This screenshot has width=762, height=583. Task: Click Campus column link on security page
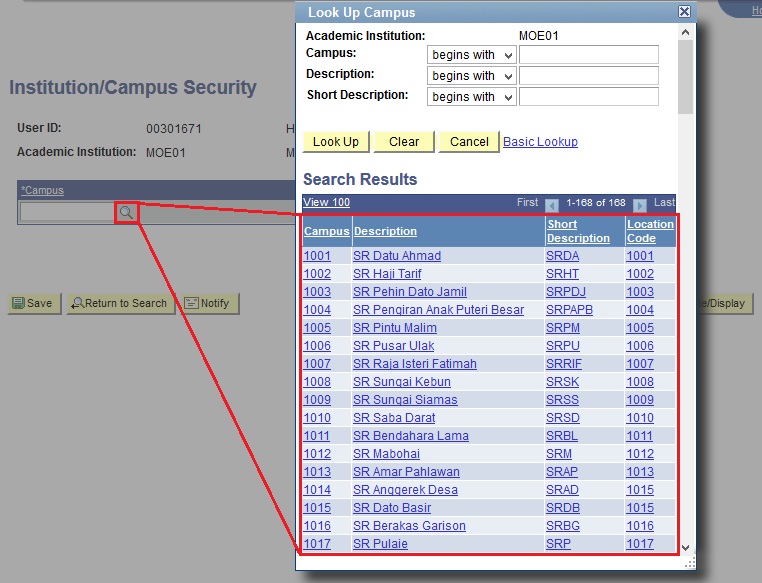tap(42, 190)
